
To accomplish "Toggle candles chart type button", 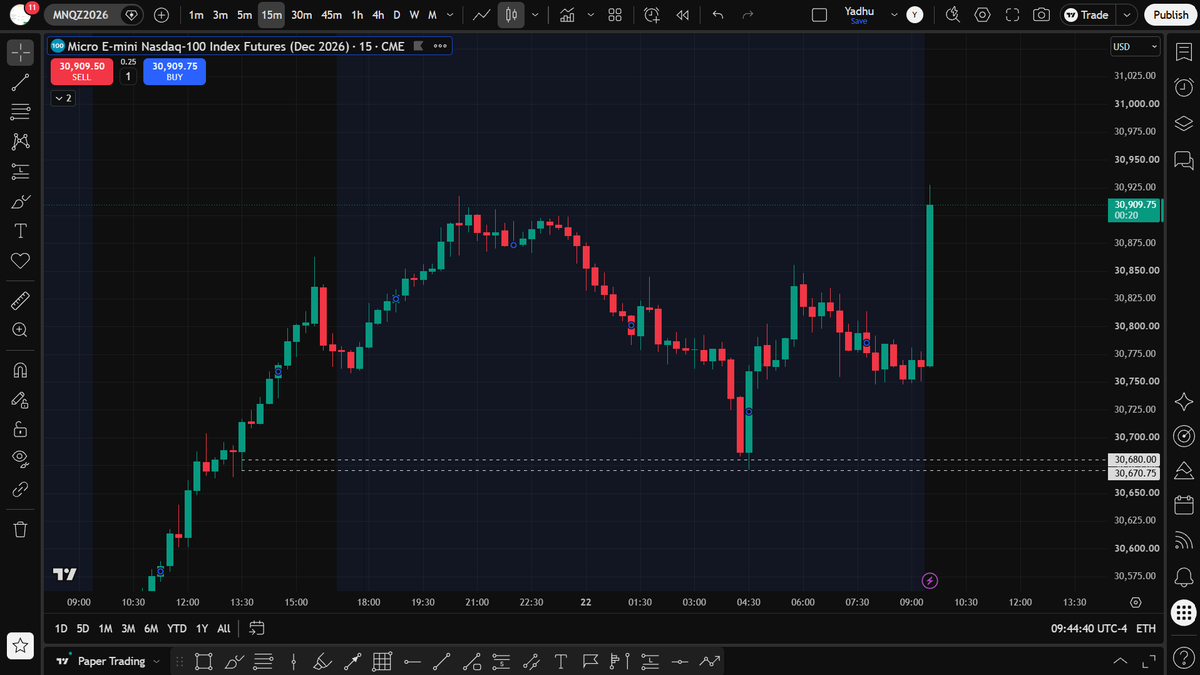I will [x=511, y=15].
